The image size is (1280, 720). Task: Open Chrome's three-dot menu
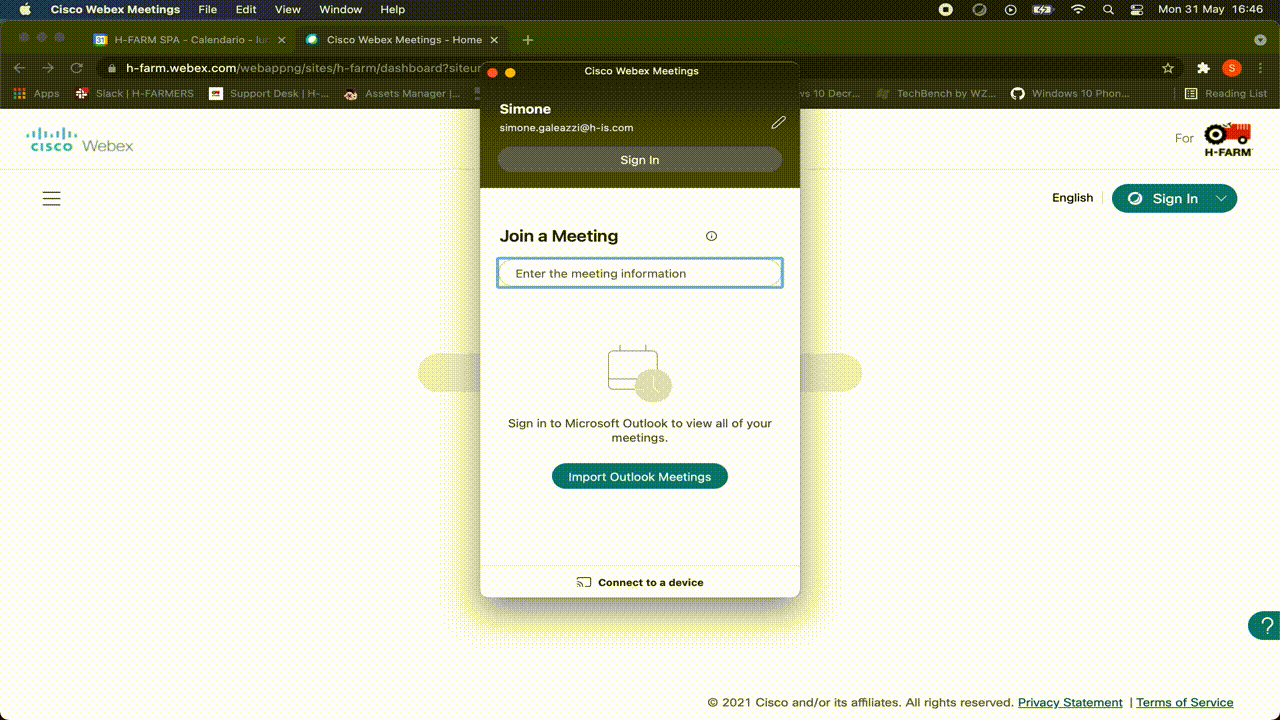[x=1259, y=68]
